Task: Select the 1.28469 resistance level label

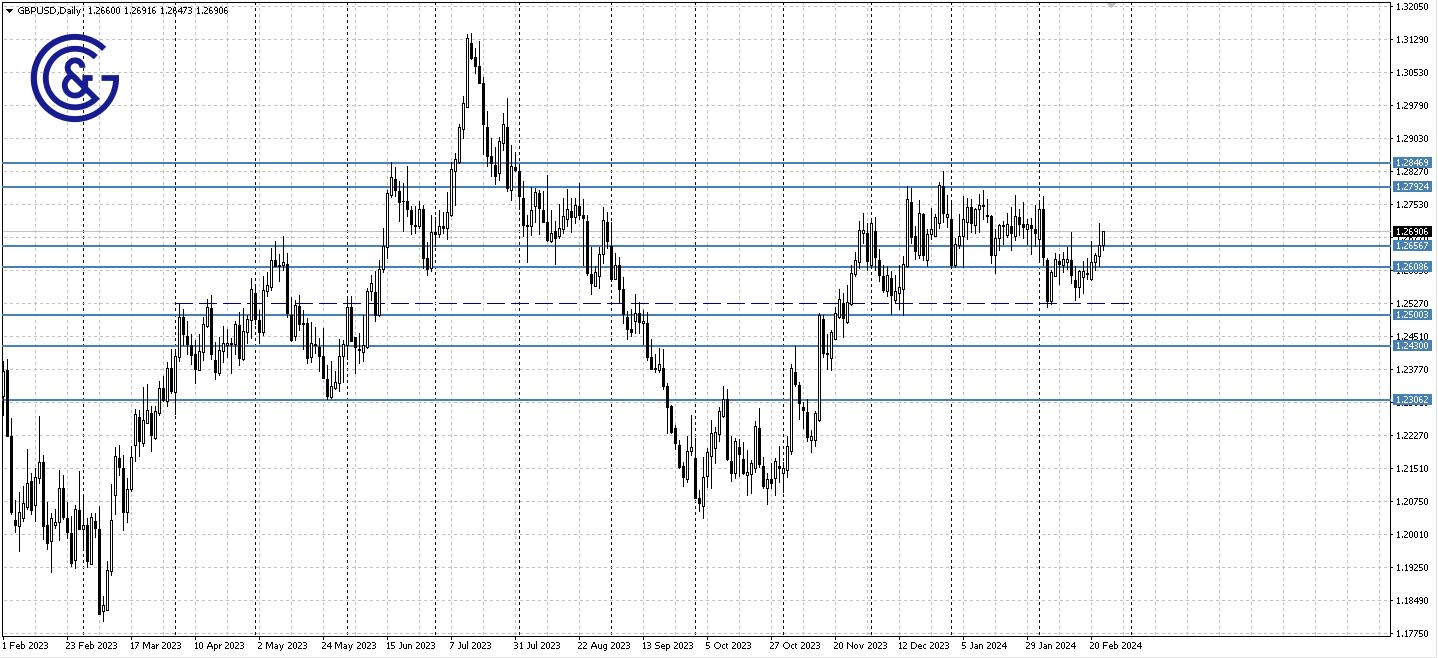Action: [1412, 162]
